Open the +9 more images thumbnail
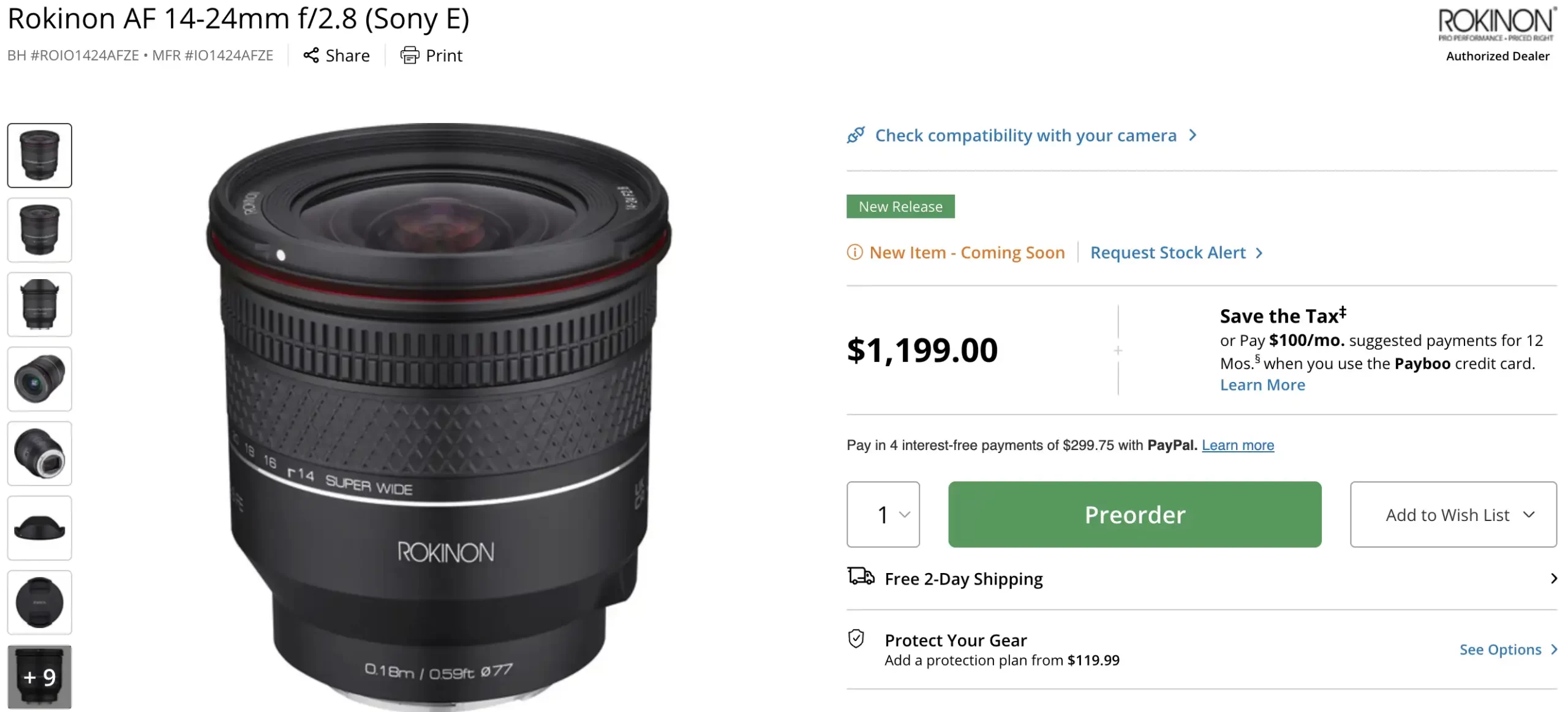Image resolution: width=1568 pixels, height=712 pixels. point(40,676)
